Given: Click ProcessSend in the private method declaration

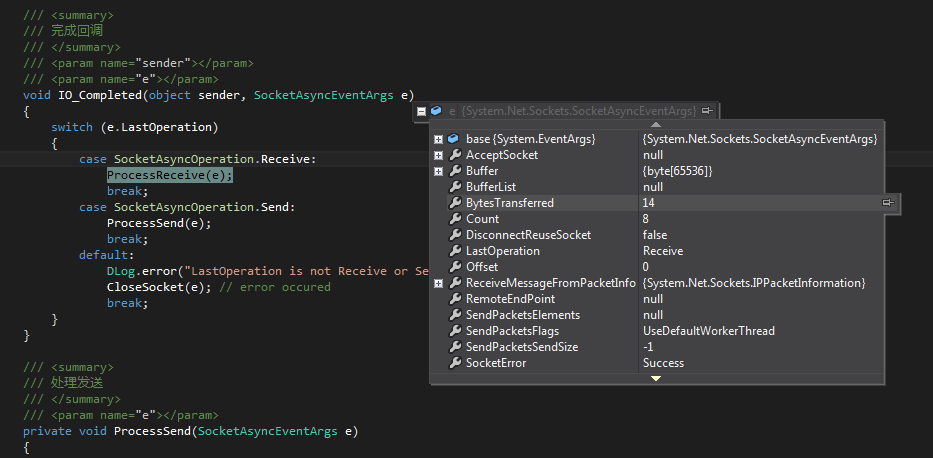Looking at the screenshot, I should [152, 432].
